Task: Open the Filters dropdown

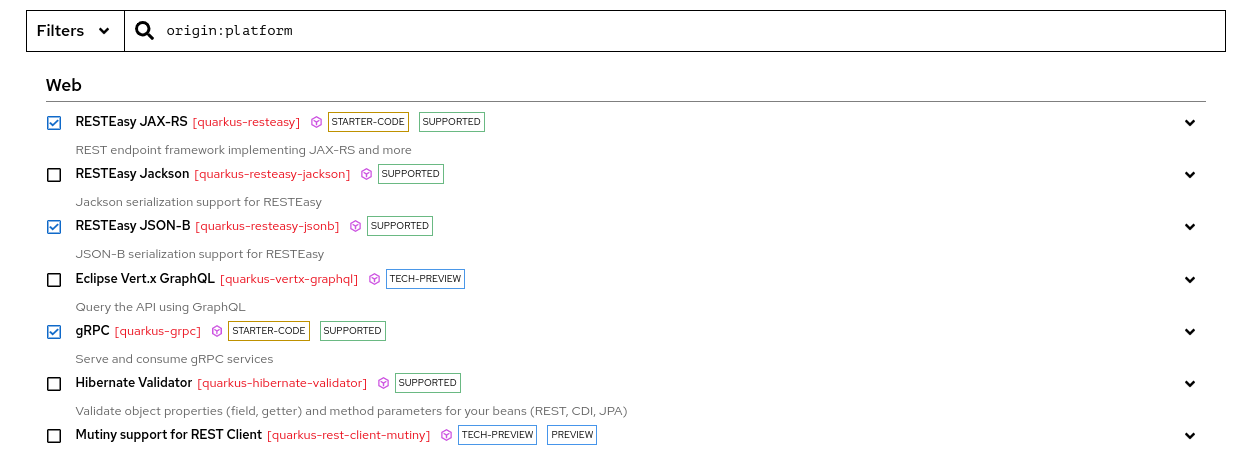Action: [x=74, y=31]
